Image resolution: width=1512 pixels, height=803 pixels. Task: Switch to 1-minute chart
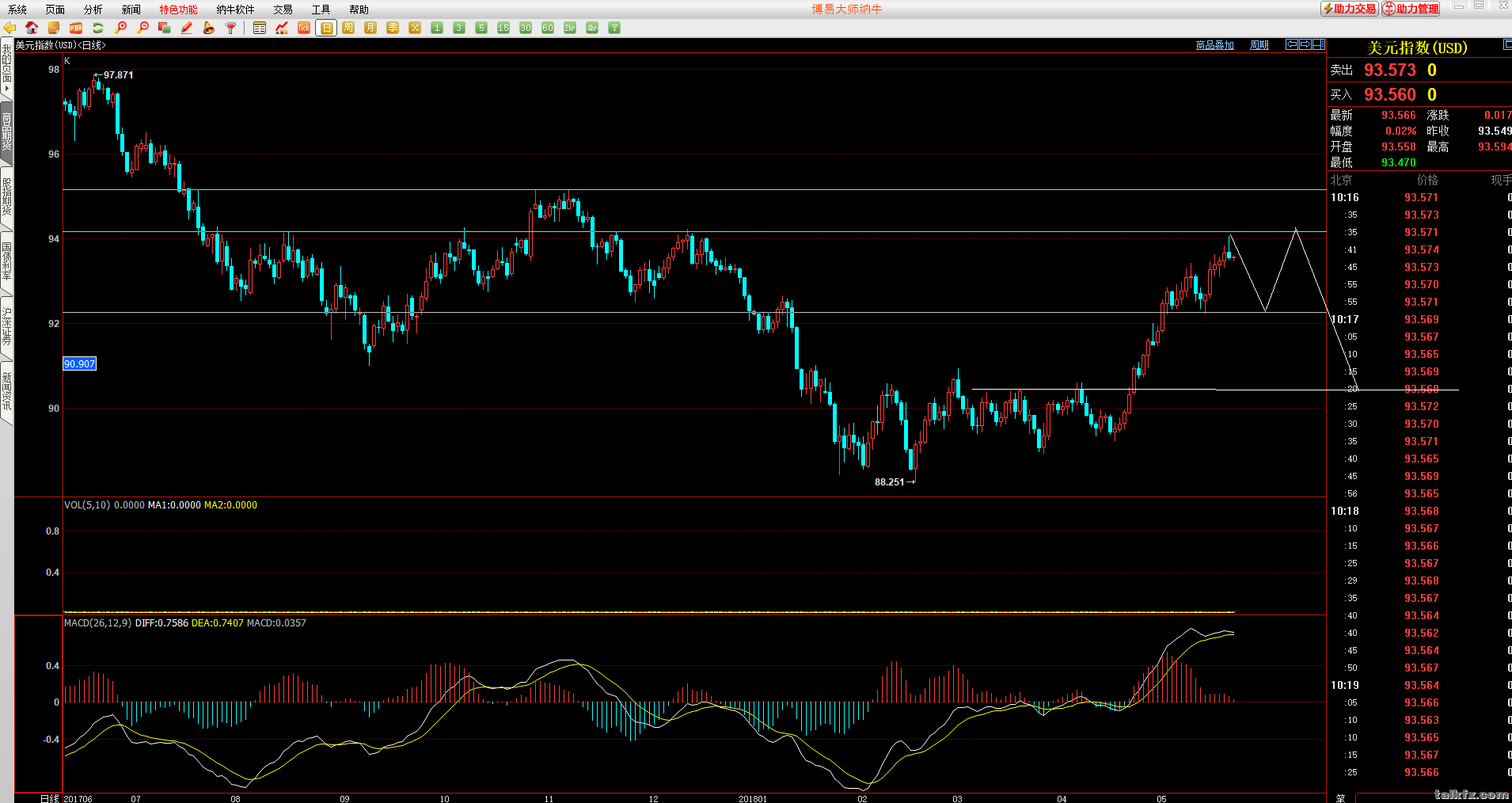click(x=437, y=28)
